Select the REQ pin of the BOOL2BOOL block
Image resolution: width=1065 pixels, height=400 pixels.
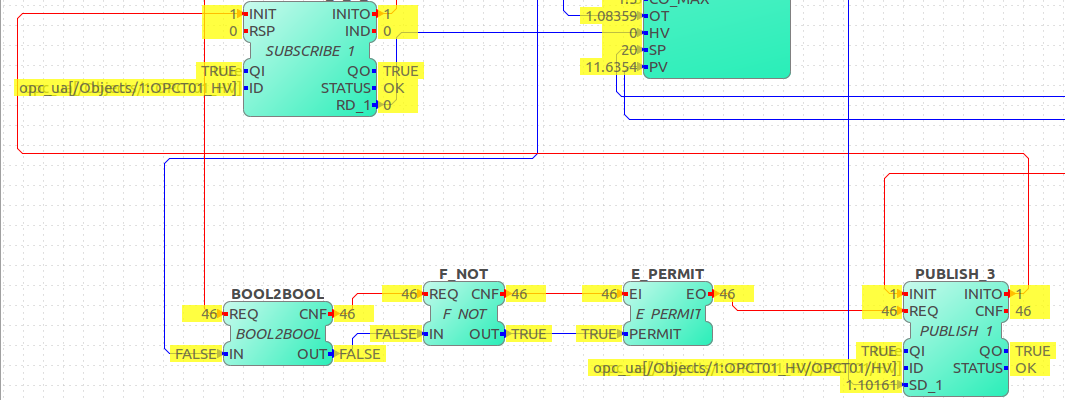(244, 314)
